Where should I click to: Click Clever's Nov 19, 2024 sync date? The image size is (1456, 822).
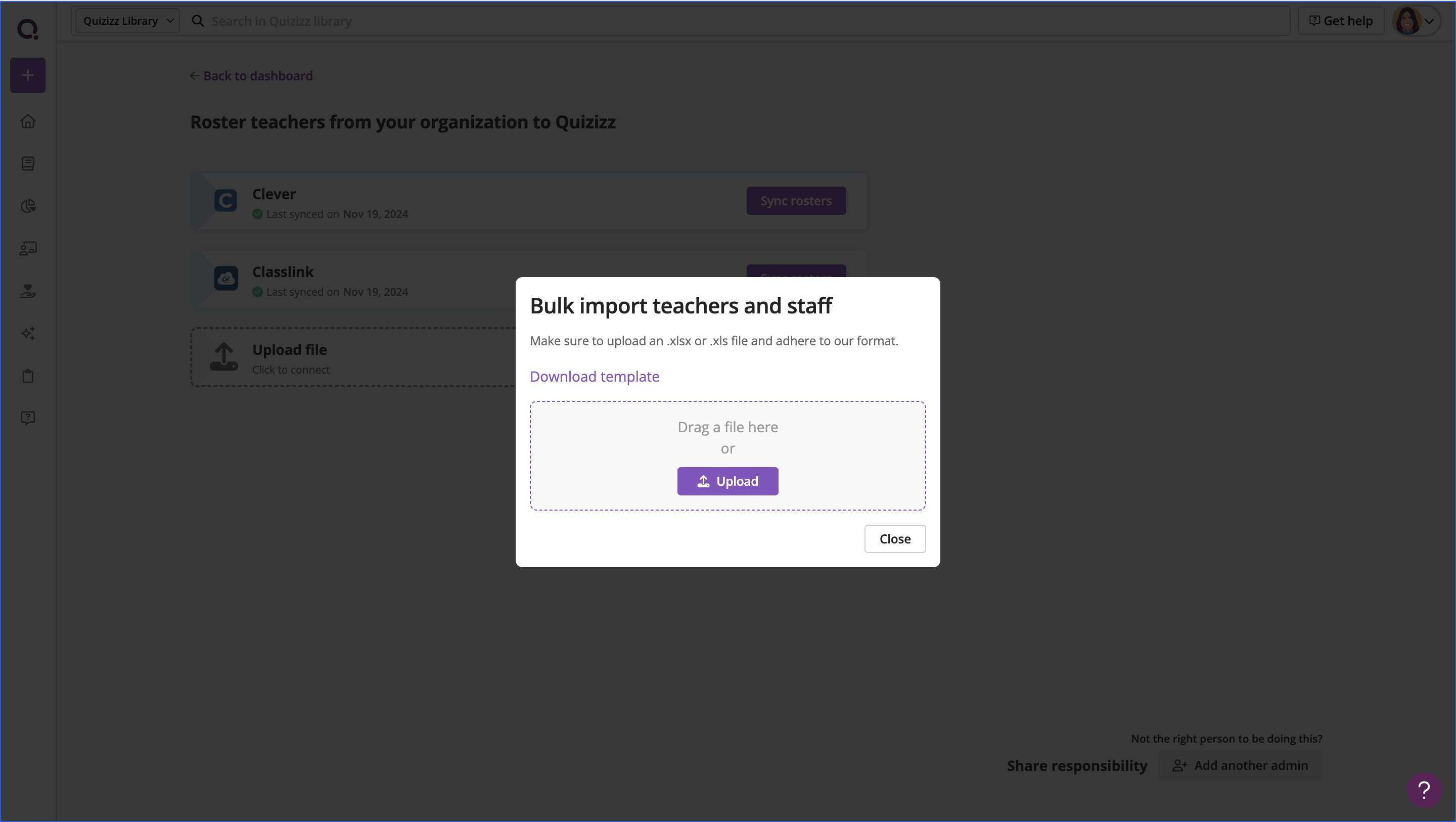[375, 214]
